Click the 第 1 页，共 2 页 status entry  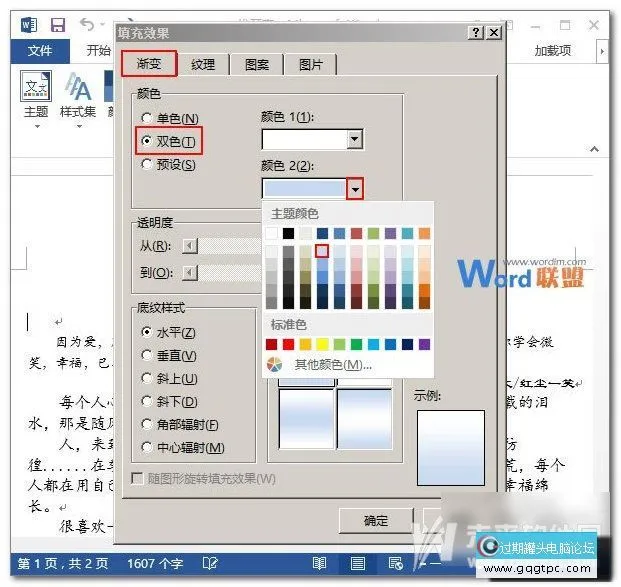63,563
